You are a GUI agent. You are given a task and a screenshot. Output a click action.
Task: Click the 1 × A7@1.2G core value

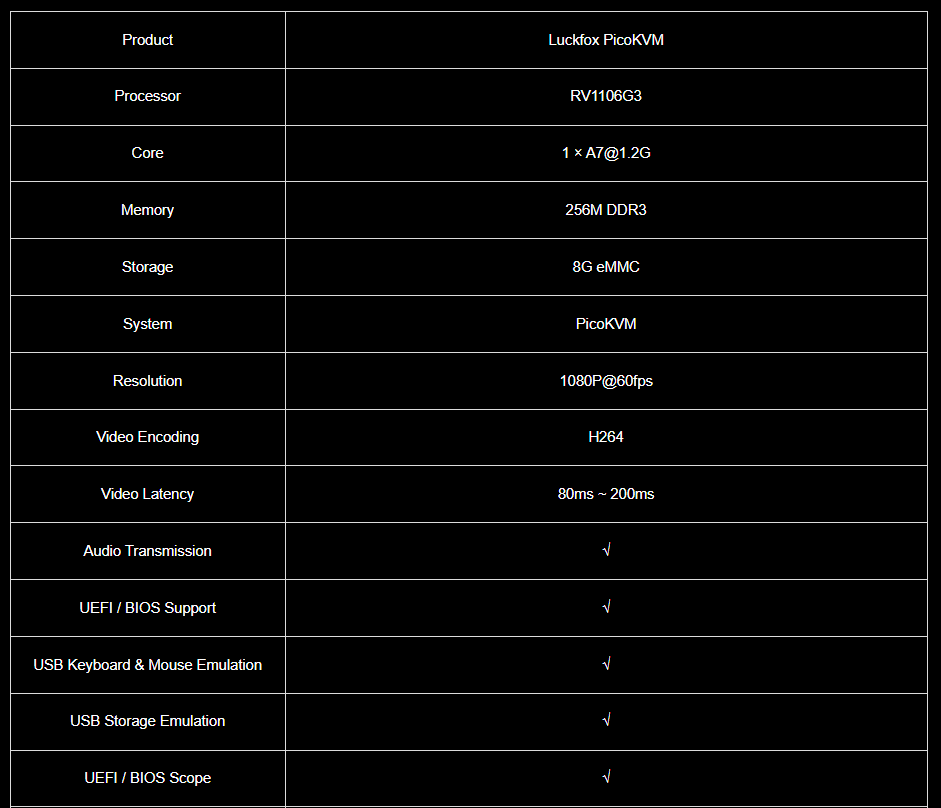point(606,153)
